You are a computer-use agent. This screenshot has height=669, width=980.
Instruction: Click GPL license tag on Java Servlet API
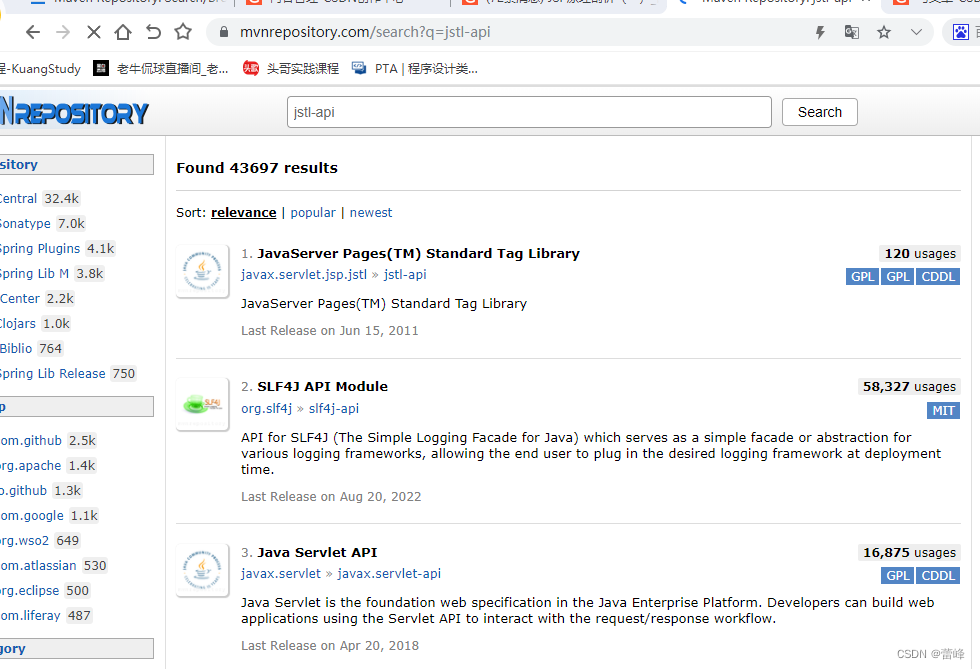[x=898, y=576]
